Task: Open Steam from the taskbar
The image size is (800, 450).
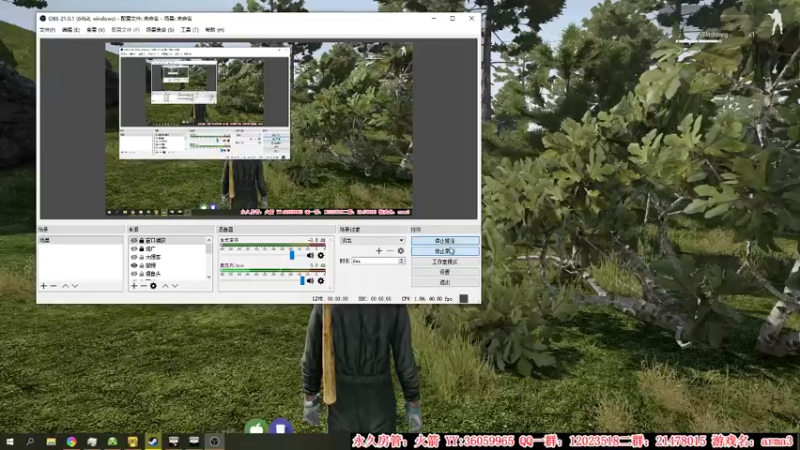Action: [x=153, y=441]
